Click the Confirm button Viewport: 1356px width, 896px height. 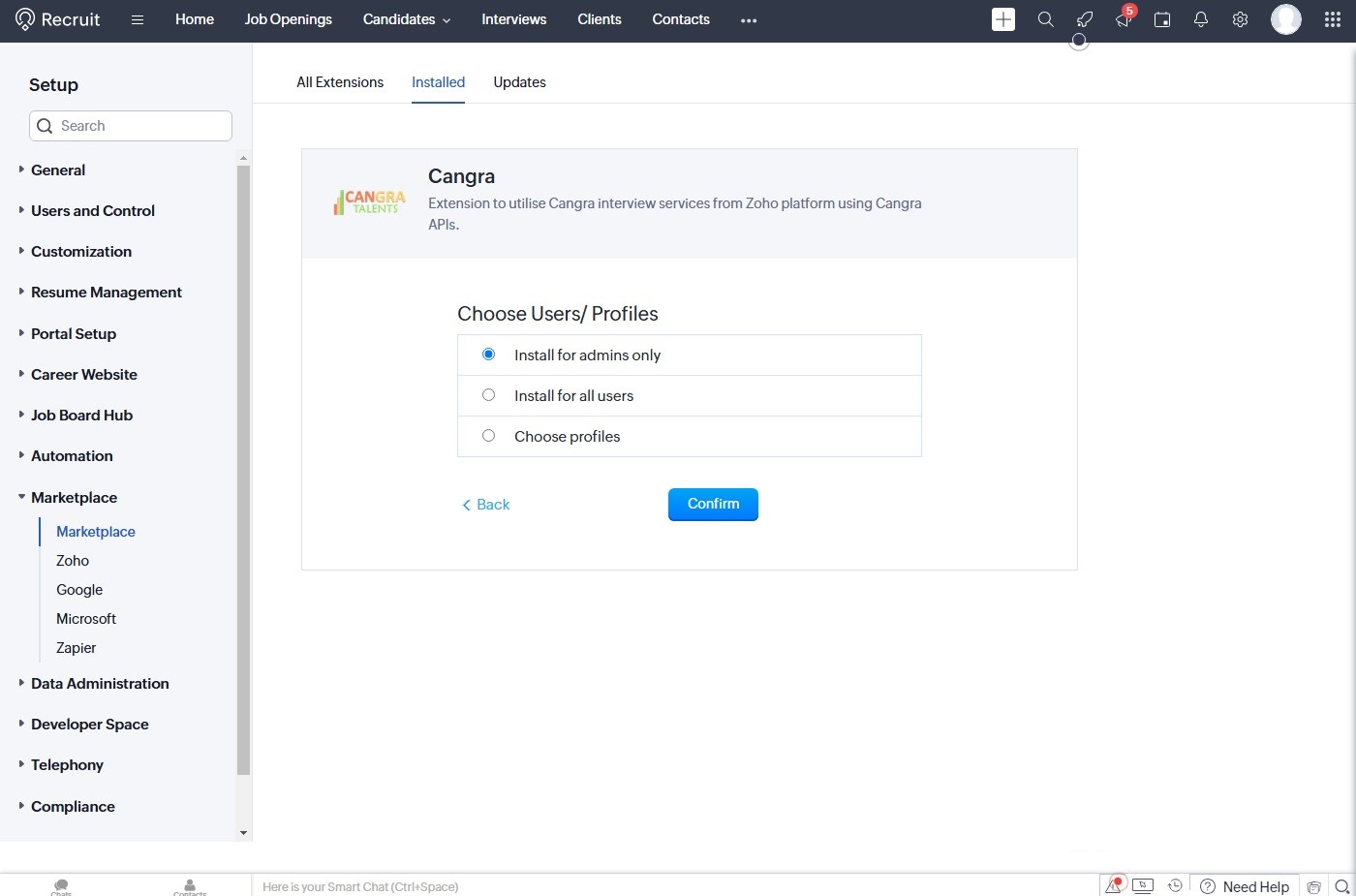tap(713, 504)
